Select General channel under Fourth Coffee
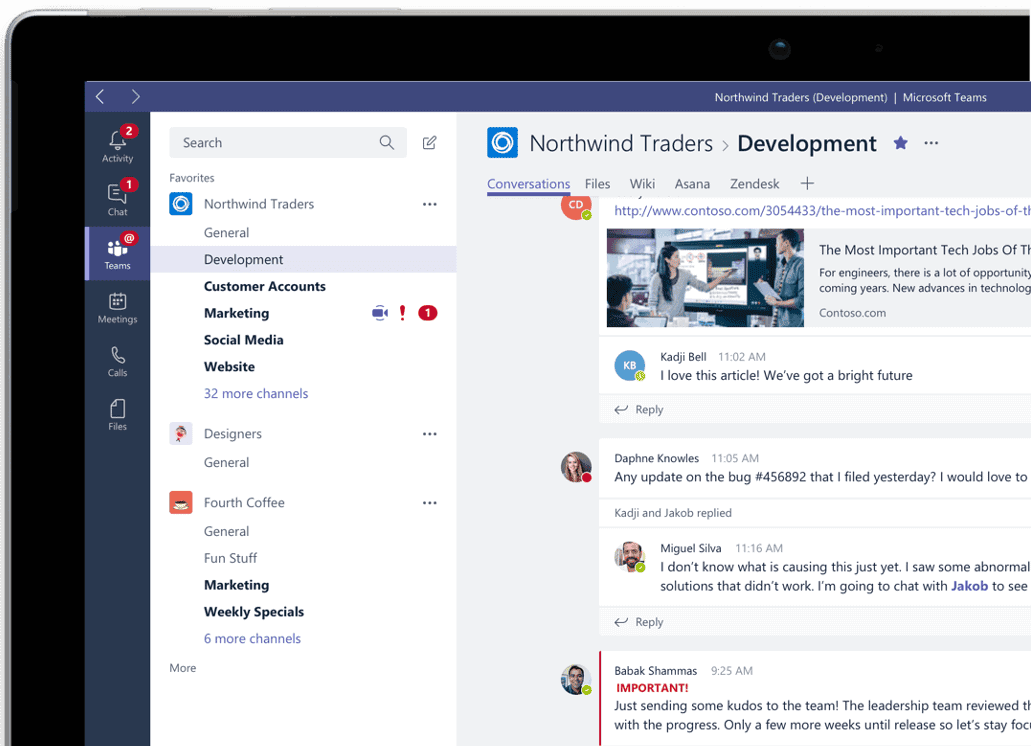This screenshot has height=746, width=1031. coord(227,532)
